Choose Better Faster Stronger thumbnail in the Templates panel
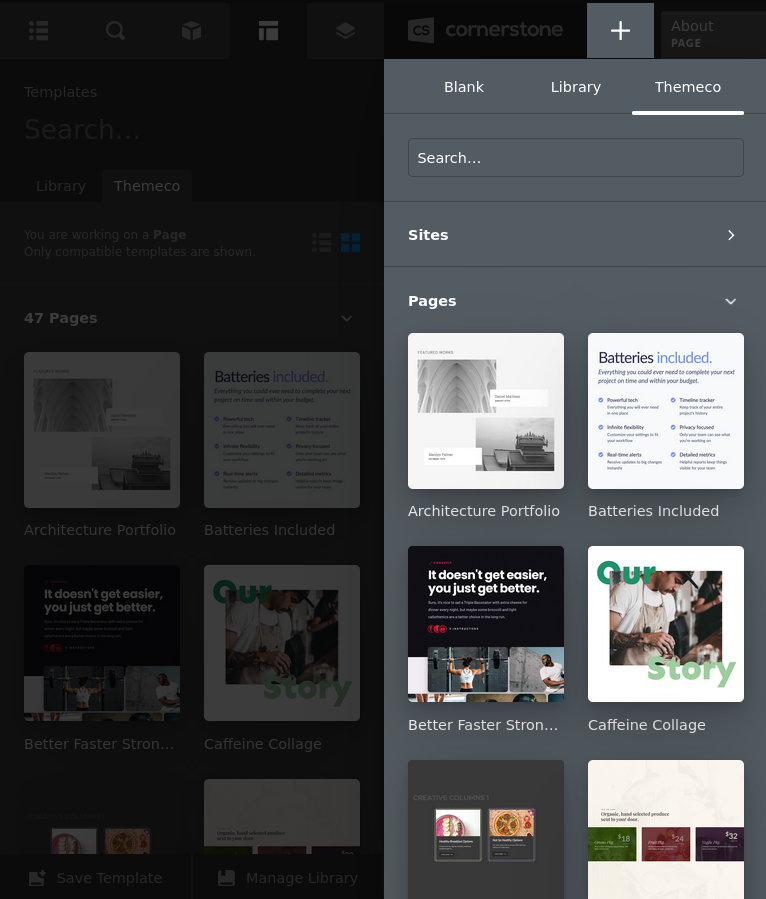The image size is (766, 899). (102, 643)
